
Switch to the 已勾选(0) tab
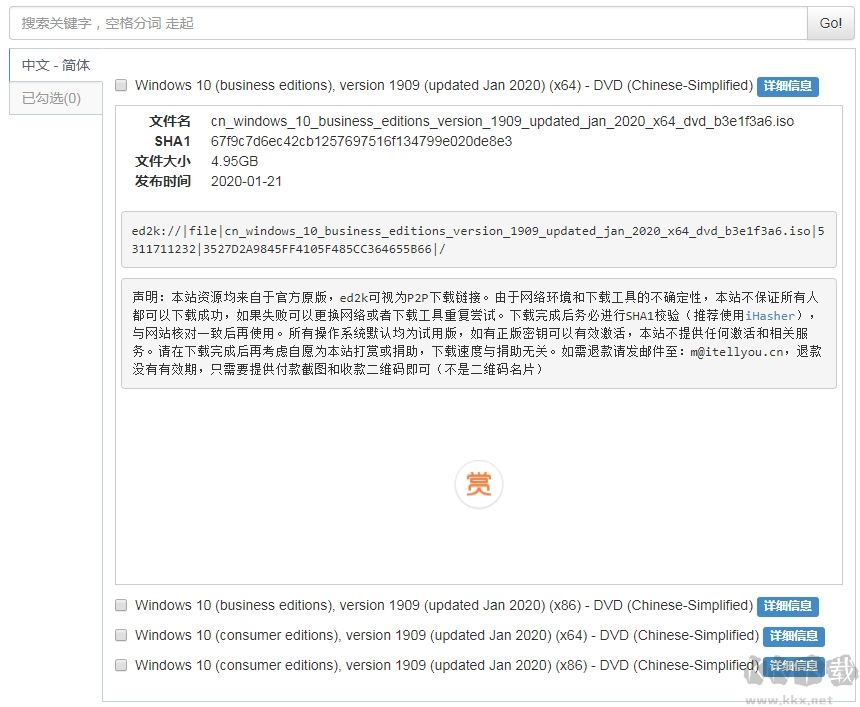coord(56,98)
